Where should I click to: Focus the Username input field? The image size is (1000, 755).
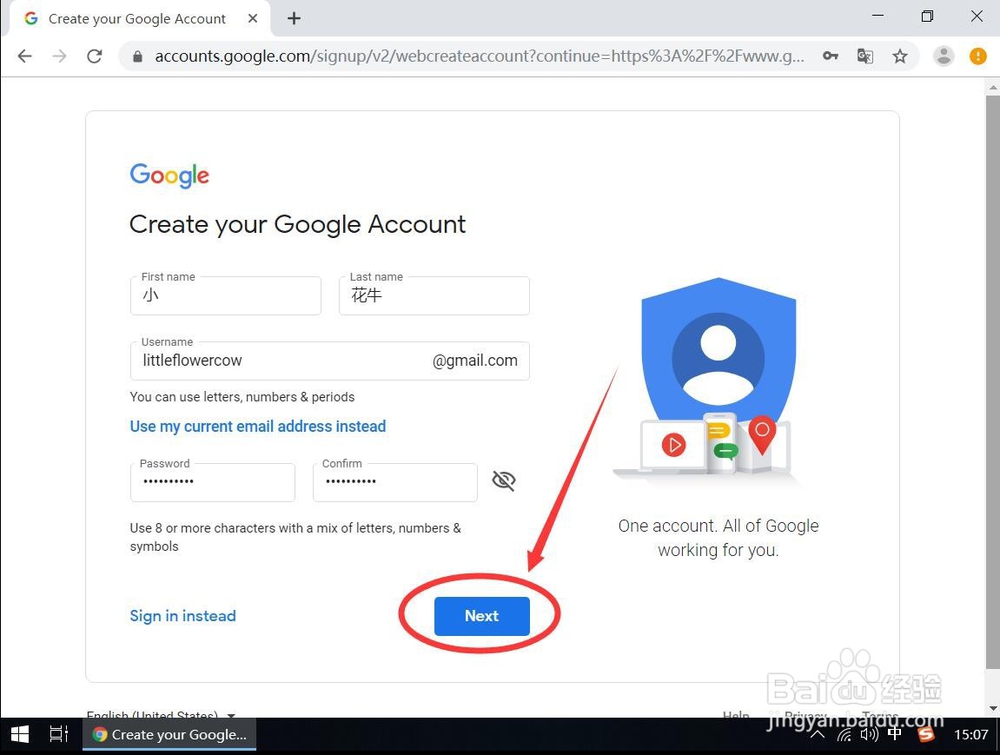pyautogui.click(x=330, y=361)
